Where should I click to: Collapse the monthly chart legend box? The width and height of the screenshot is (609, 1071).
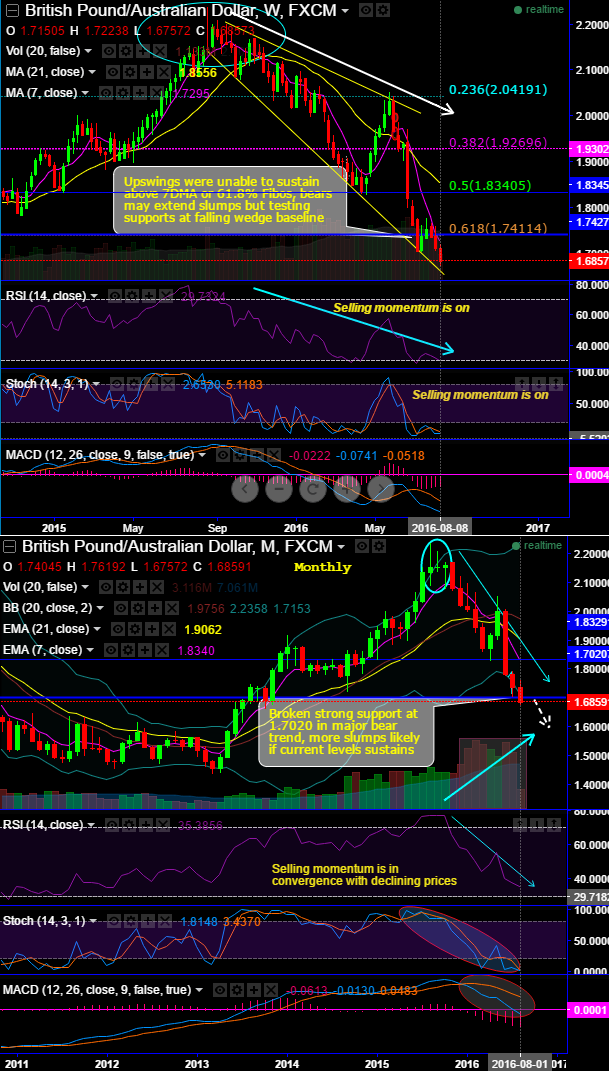10,546
